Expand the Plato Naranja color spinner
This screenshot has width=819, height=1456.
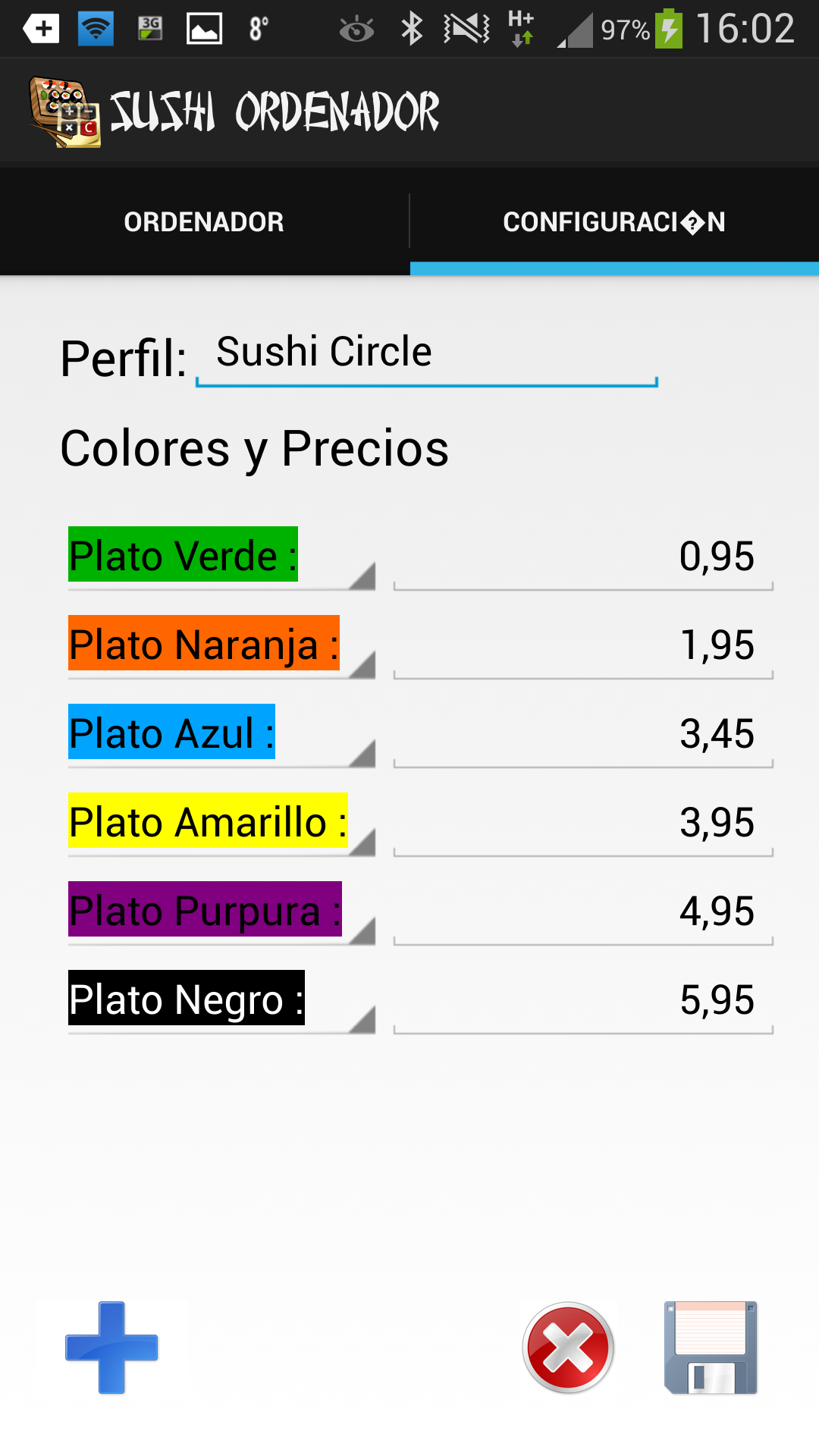pyautogui.click(x=221, y=645)
